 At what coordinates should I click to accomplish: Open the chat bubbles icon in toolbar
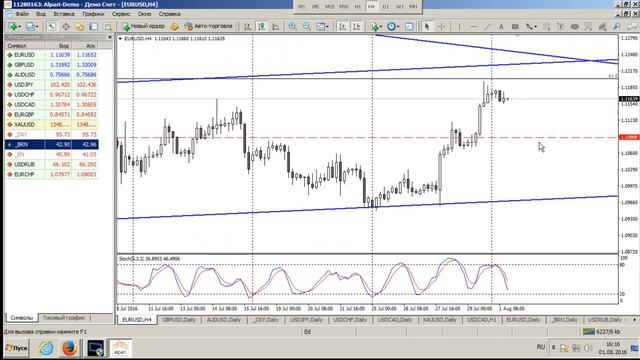coord(632,27)
